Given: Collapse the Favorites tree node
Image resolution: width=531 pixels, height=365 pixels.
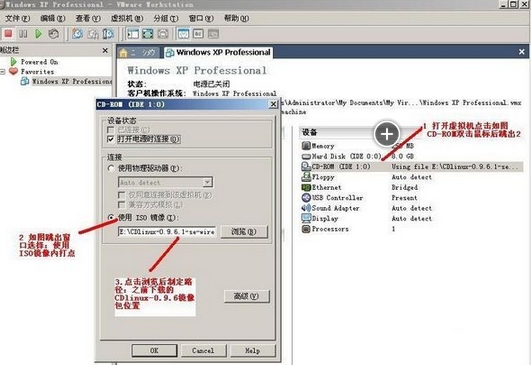Looking at the screenshot, I should pyautogui.click(x=3, y=71).
